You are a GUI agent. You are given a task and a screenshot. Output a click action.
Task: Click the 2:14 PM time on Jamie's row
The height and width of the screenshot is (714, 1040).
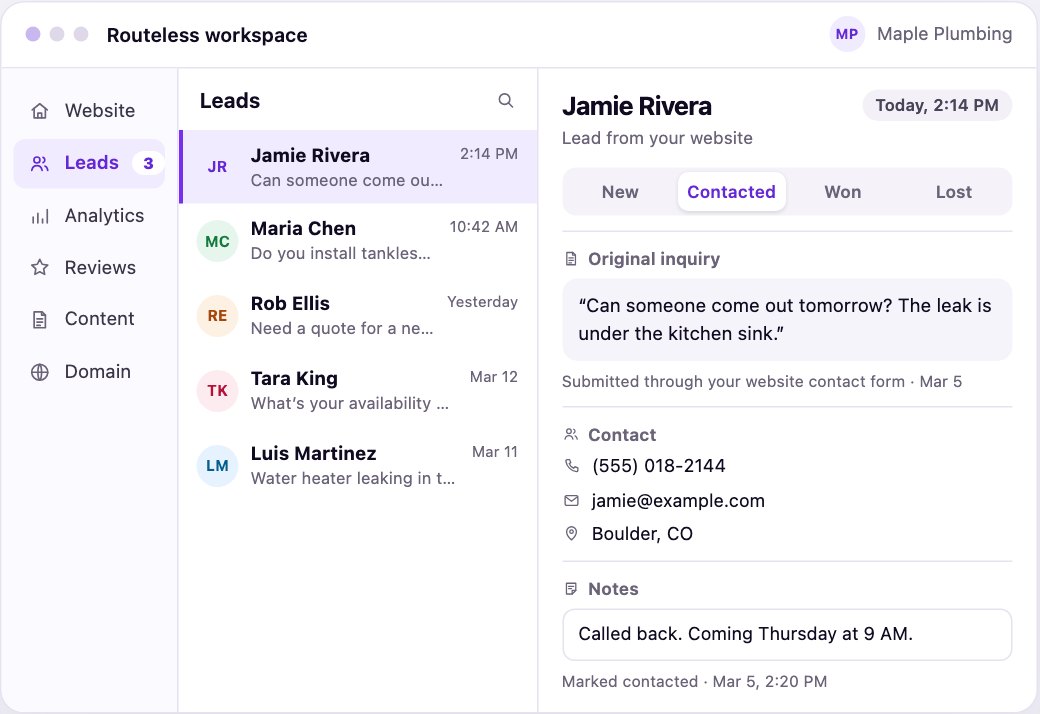point(489,154)
